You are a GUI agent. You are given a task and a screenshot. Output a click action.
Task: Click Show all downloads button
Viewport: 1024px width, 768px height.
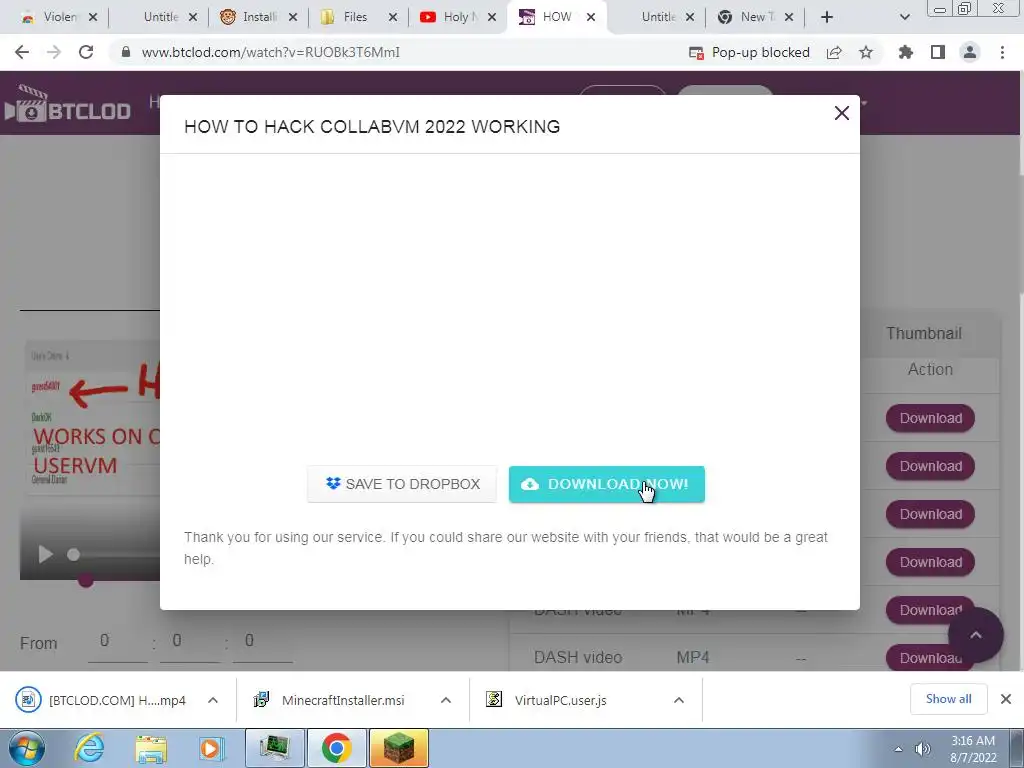click(948, 699)
